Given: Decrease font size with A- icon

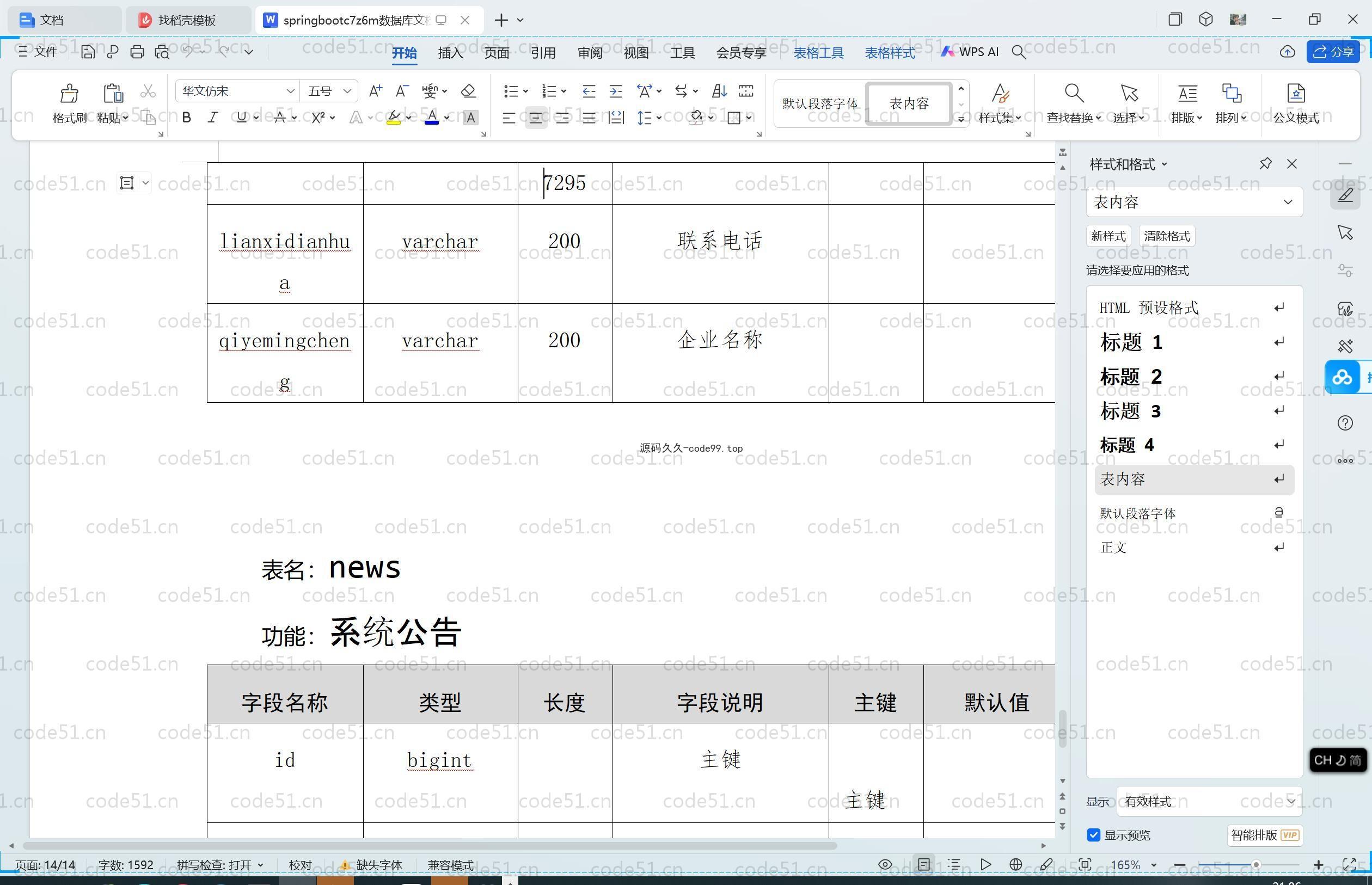Looking at the screenshot, I should tap(402, 91).
